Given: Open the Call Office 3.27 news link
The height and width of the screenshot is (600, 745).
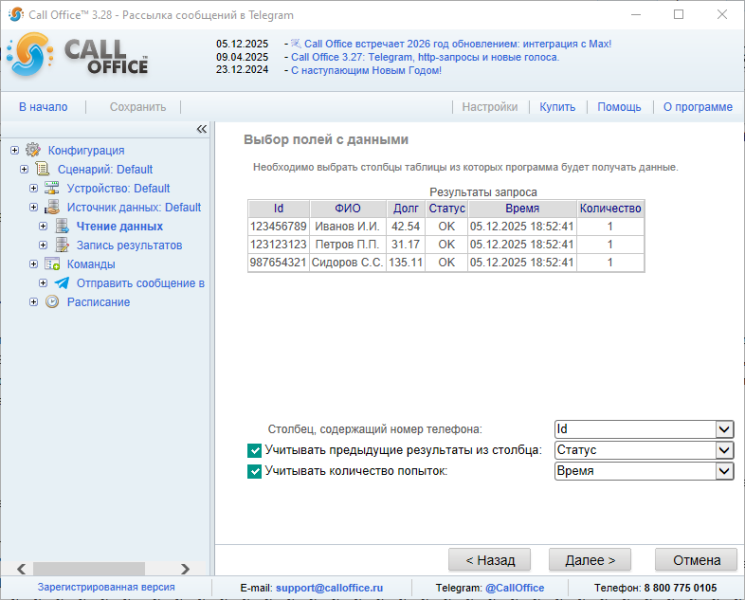Looking at the screenshot, I should (425, 57).
